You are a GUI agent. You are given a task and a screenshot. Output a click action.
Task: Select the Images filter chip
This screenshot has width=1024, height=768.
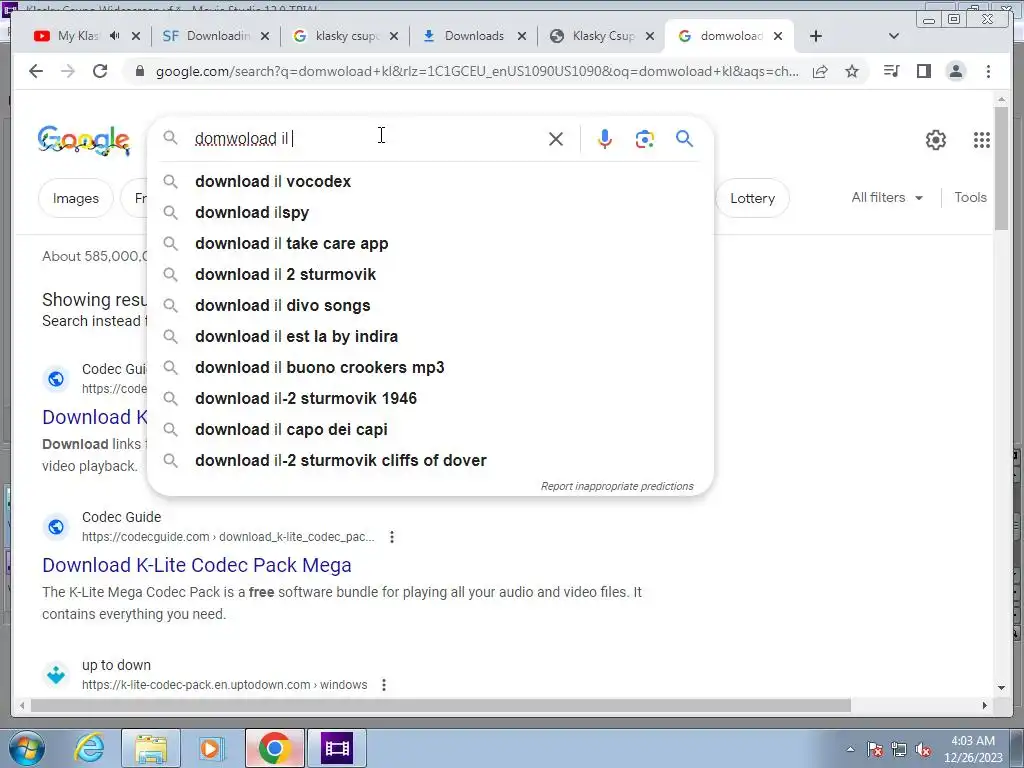click(76, 198)
